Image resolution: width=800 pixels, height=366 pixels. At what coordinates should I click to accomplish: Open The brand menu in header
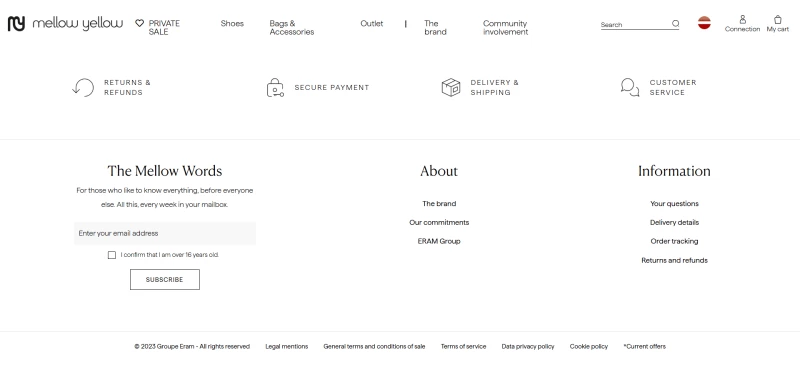(x=435, y=28)
